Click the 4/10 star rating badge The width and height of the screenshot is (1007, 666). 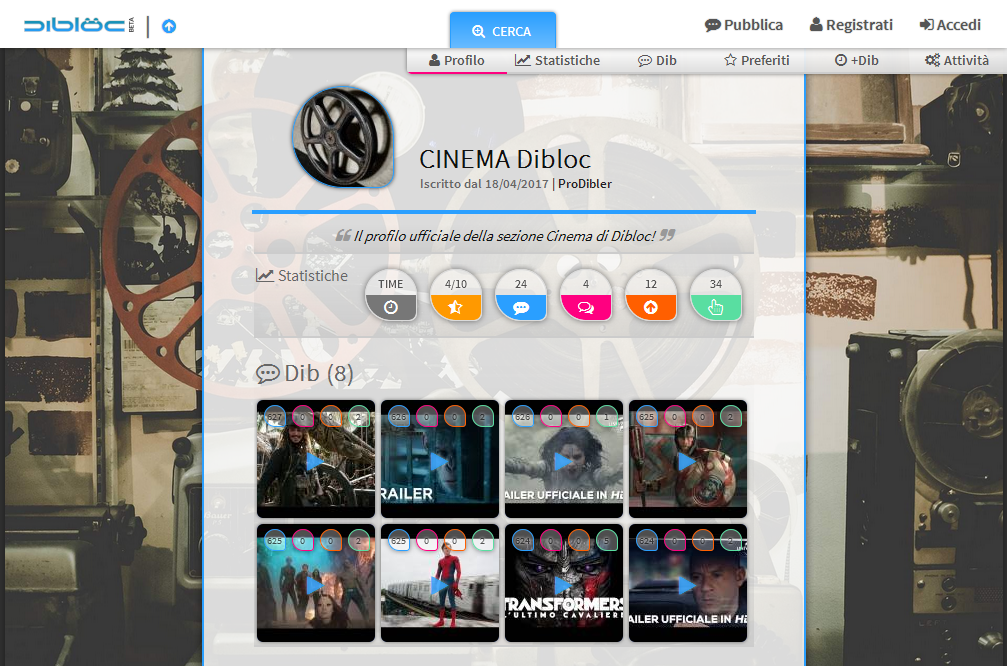455,295
